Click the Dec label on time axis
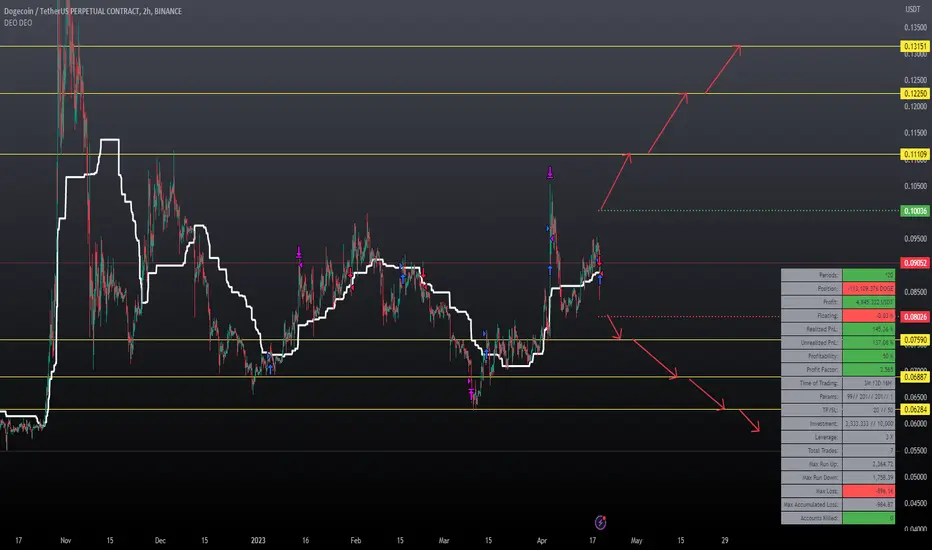932x550 pixels. click(x=160, y=540)
